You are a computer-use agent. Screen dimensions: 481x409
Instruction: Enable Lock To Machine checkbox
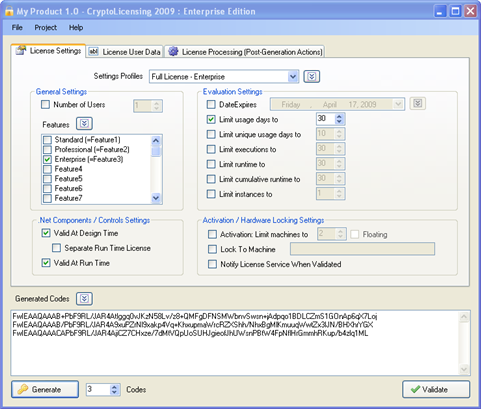tap(212, 249)
